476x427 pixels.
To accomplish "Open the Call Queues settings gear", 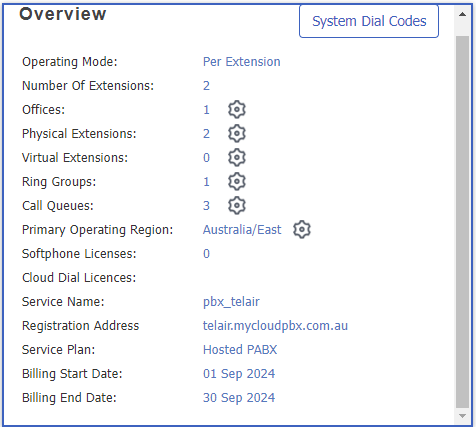I will pyautogui.click(x=237, y=205).
